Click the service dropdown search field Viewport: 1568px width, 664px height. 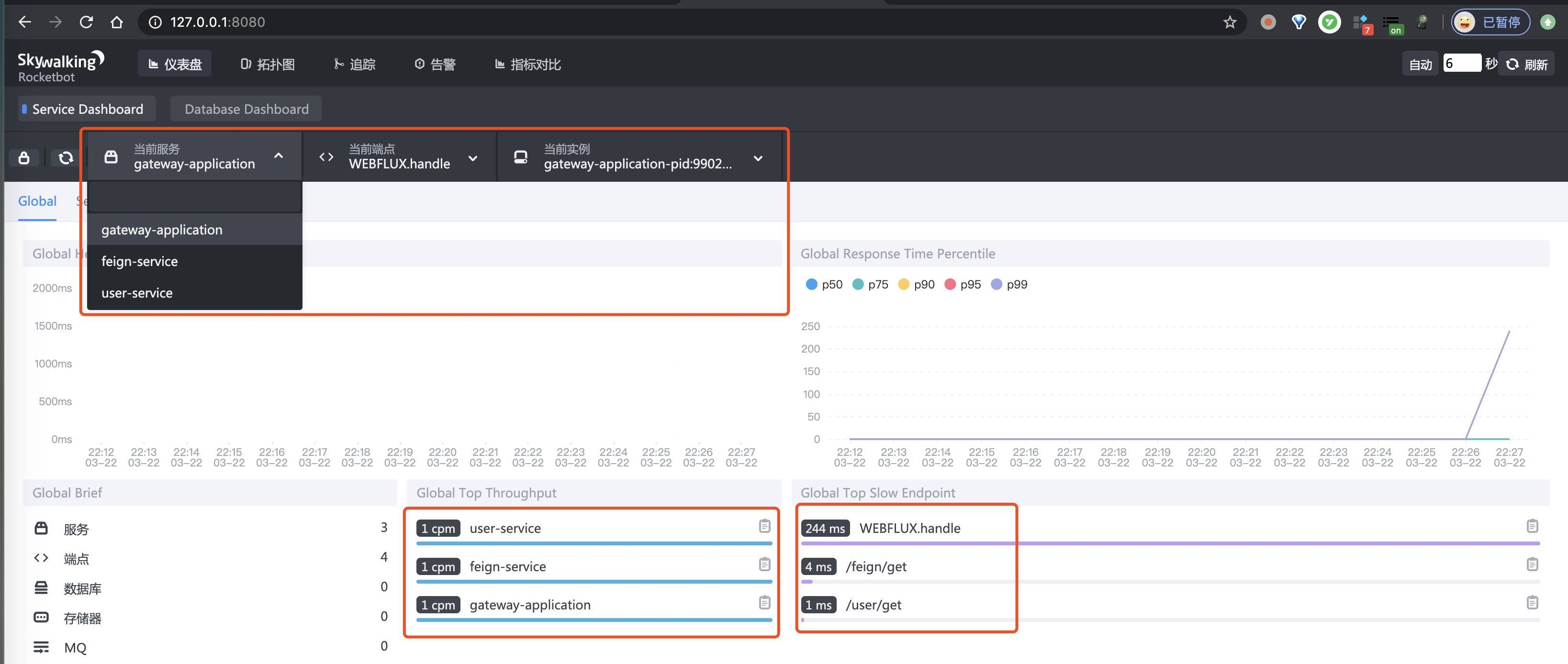click(x=195, y=197)
